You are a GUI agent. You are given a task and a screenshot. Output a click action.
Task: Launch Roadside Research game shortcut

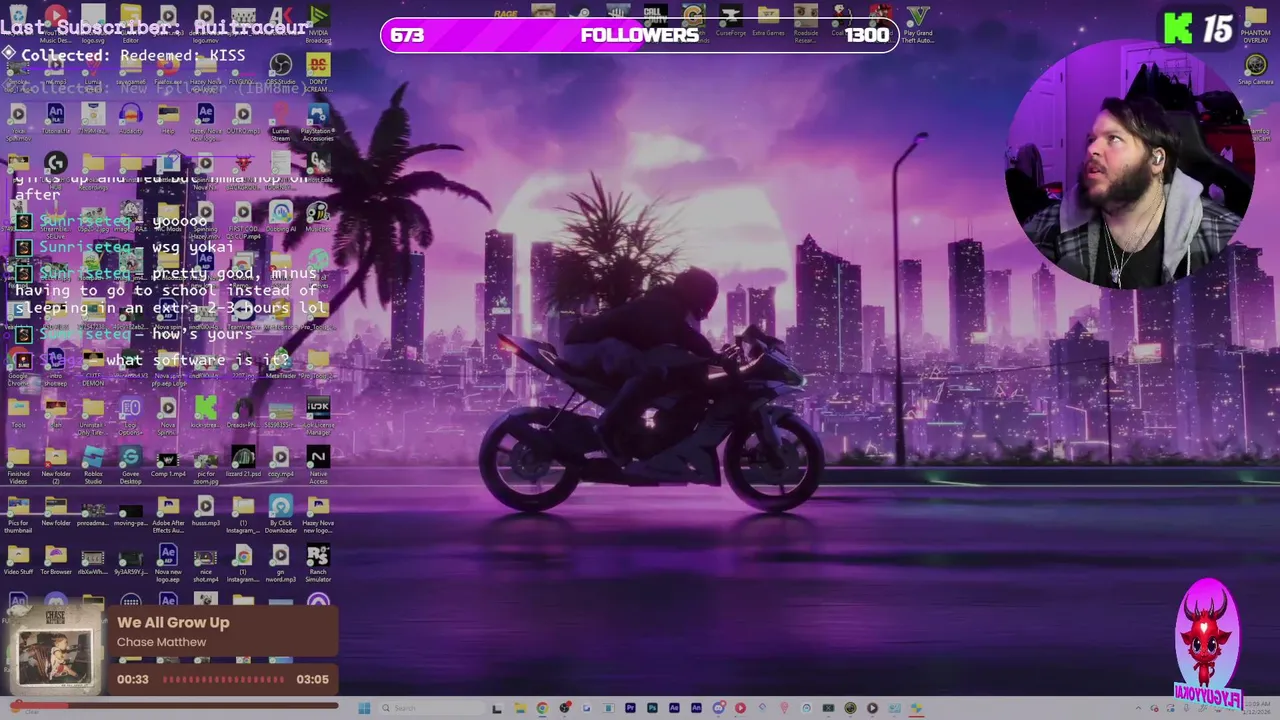tap(805, 25)
